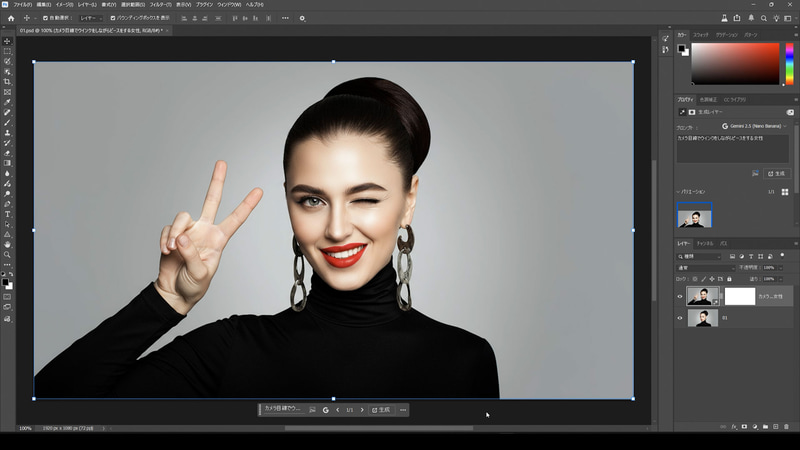Toggle lock image pixels brush icon
The height and width of the screenshot is (450, 800).
(703, 279)
